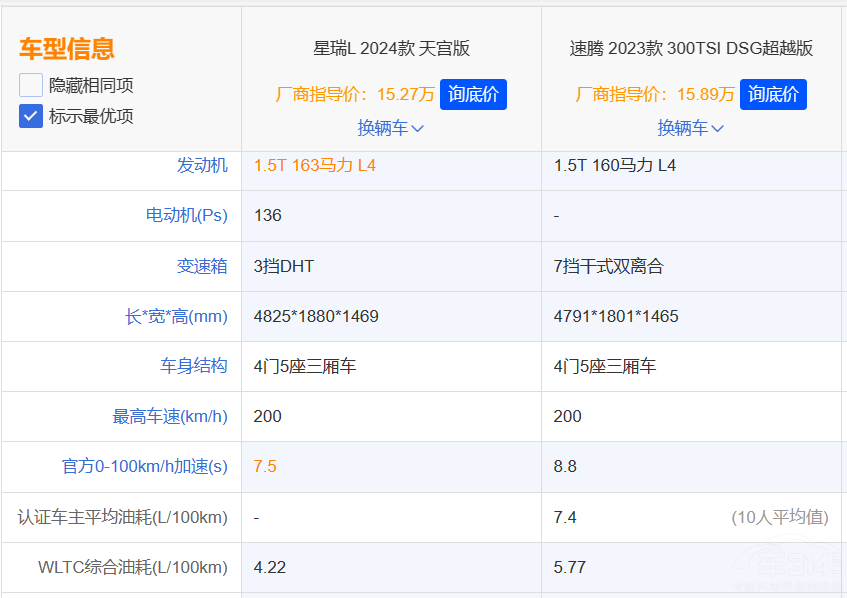Click 速腾 transmission value 7挡干式双离合
847x598 pixels.
(x=608, y=266)
